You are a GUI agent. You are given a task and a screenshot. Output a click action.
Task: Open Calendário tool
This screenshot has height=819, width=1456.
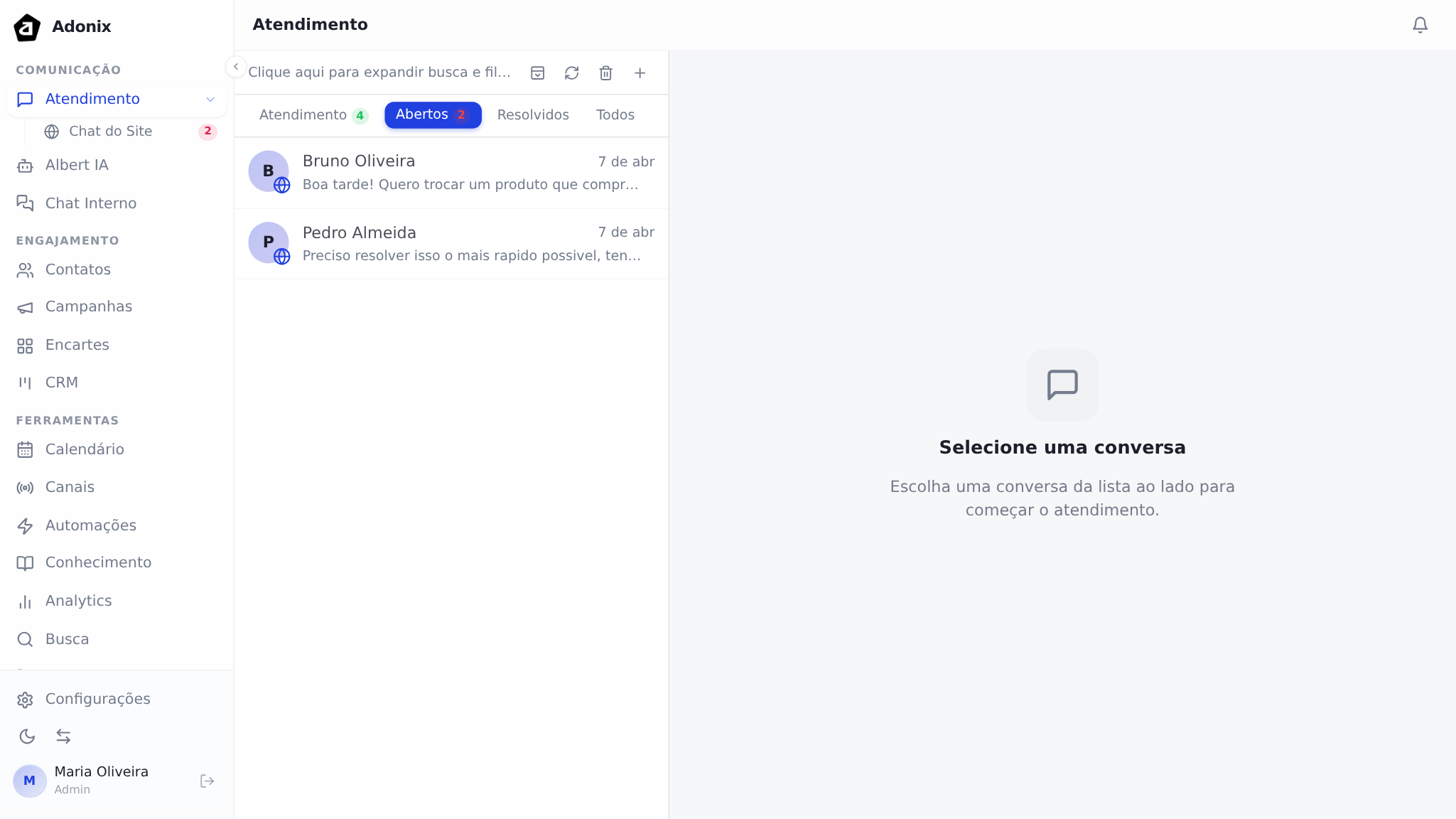tap(117, 449)
